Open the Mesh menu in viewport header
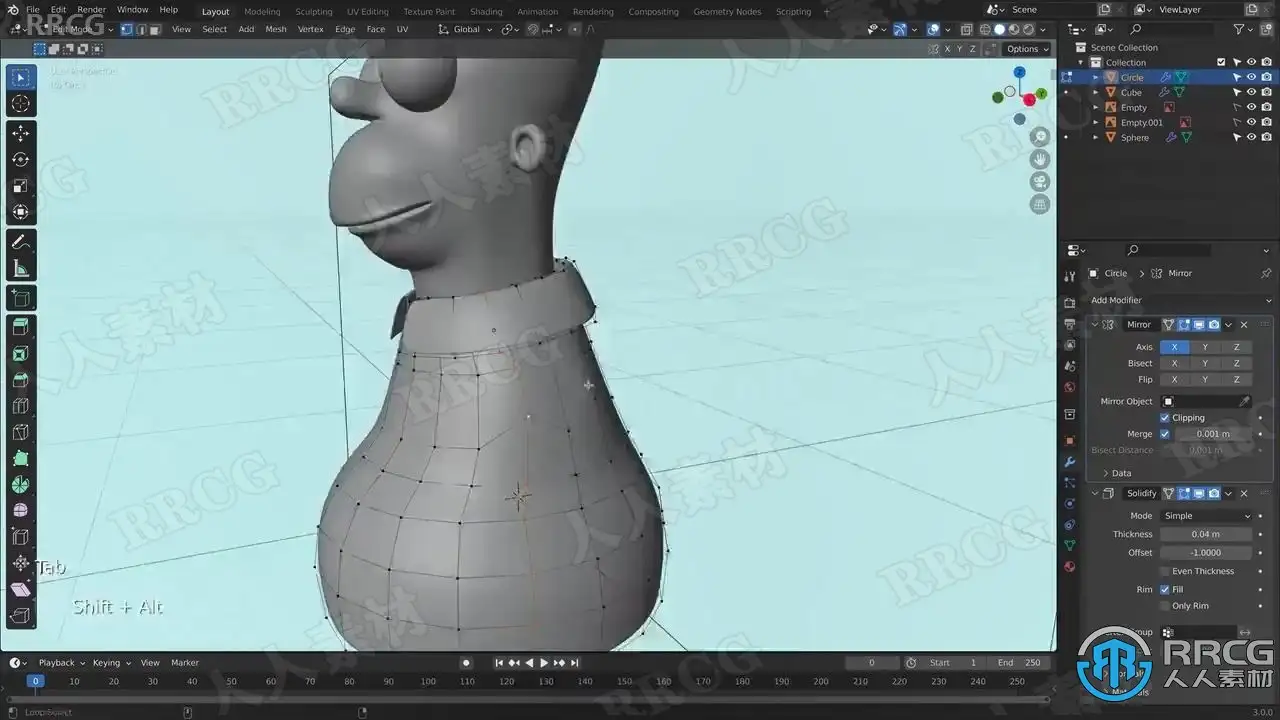Image resolution: width=1280 pixels, height=720 pixels. (x=276, y=29)
